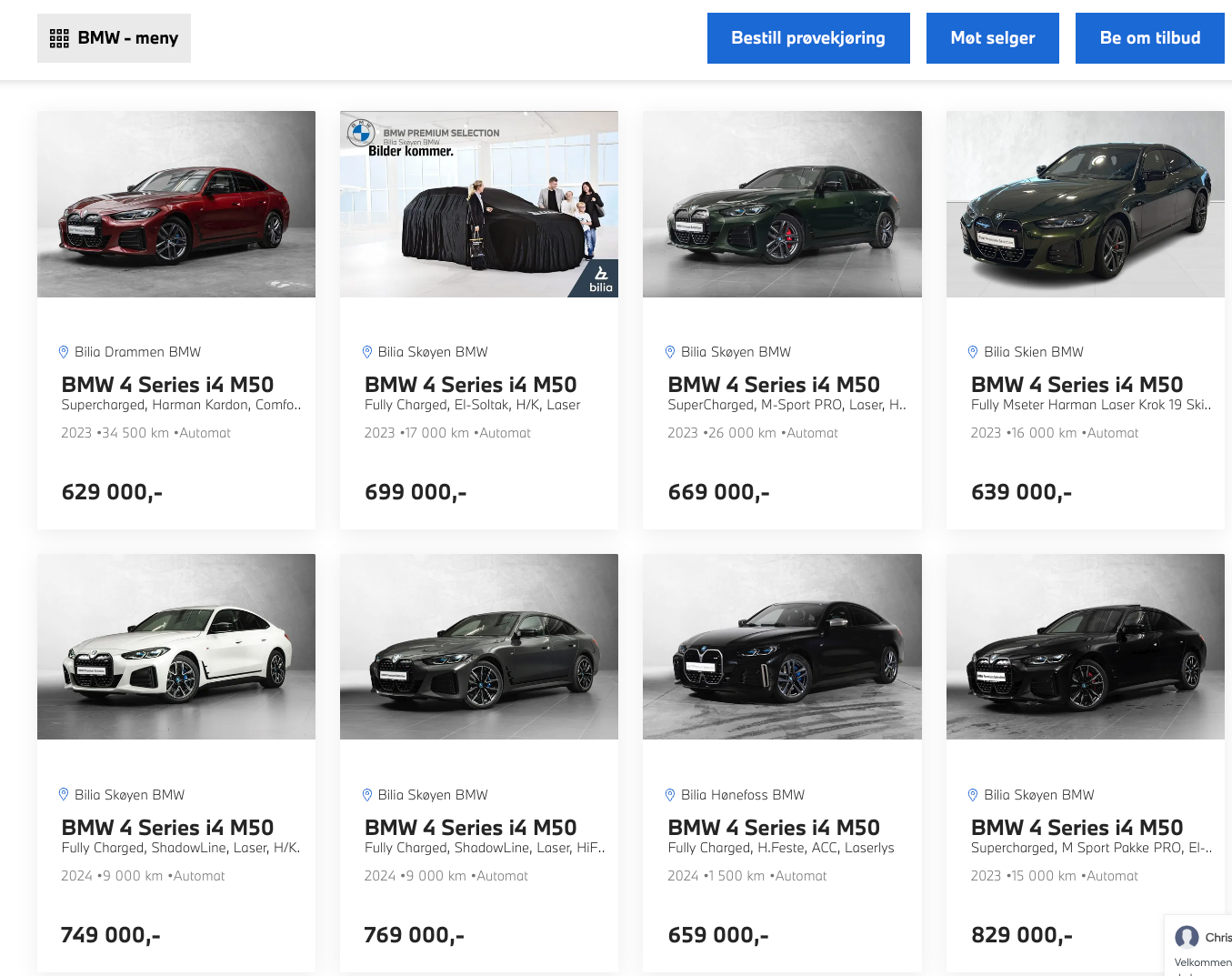Click the location pin for Bilia Hønefoss BMW
The image size is (1232, 976).
click(670, 795)
